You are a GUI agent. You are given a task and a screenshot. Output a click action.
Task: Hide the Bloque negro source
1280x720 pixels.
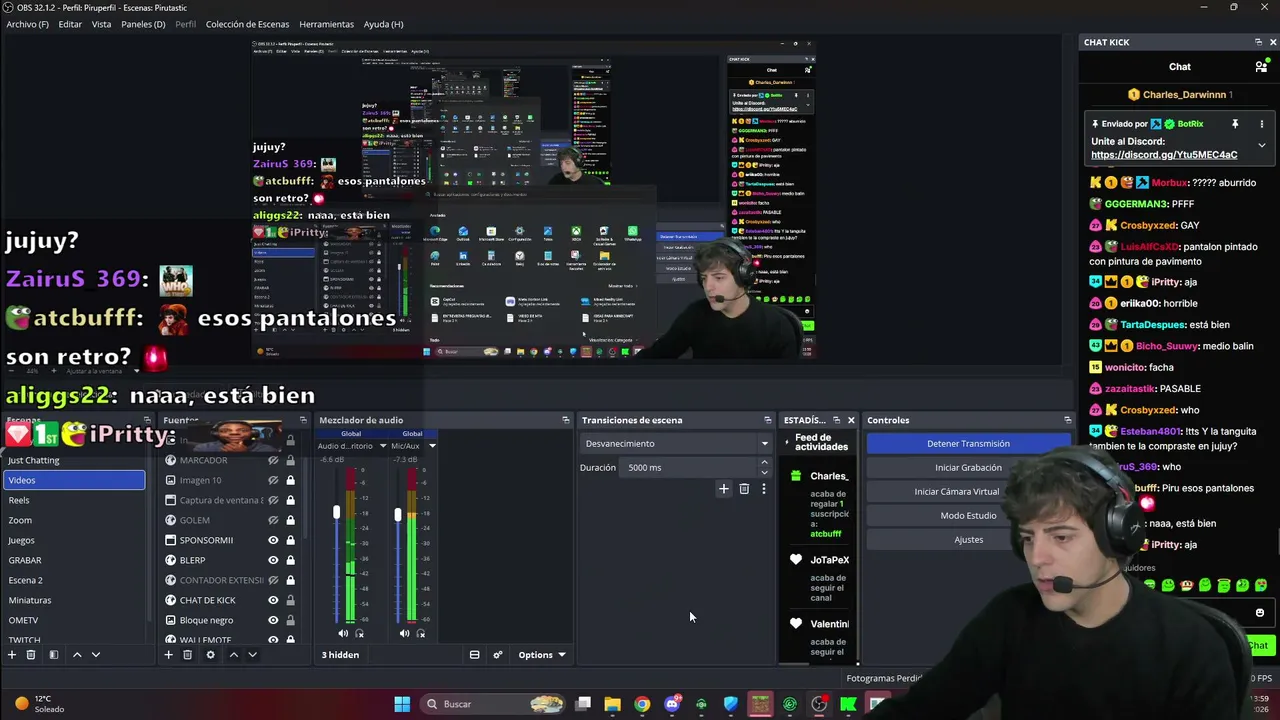273,620
